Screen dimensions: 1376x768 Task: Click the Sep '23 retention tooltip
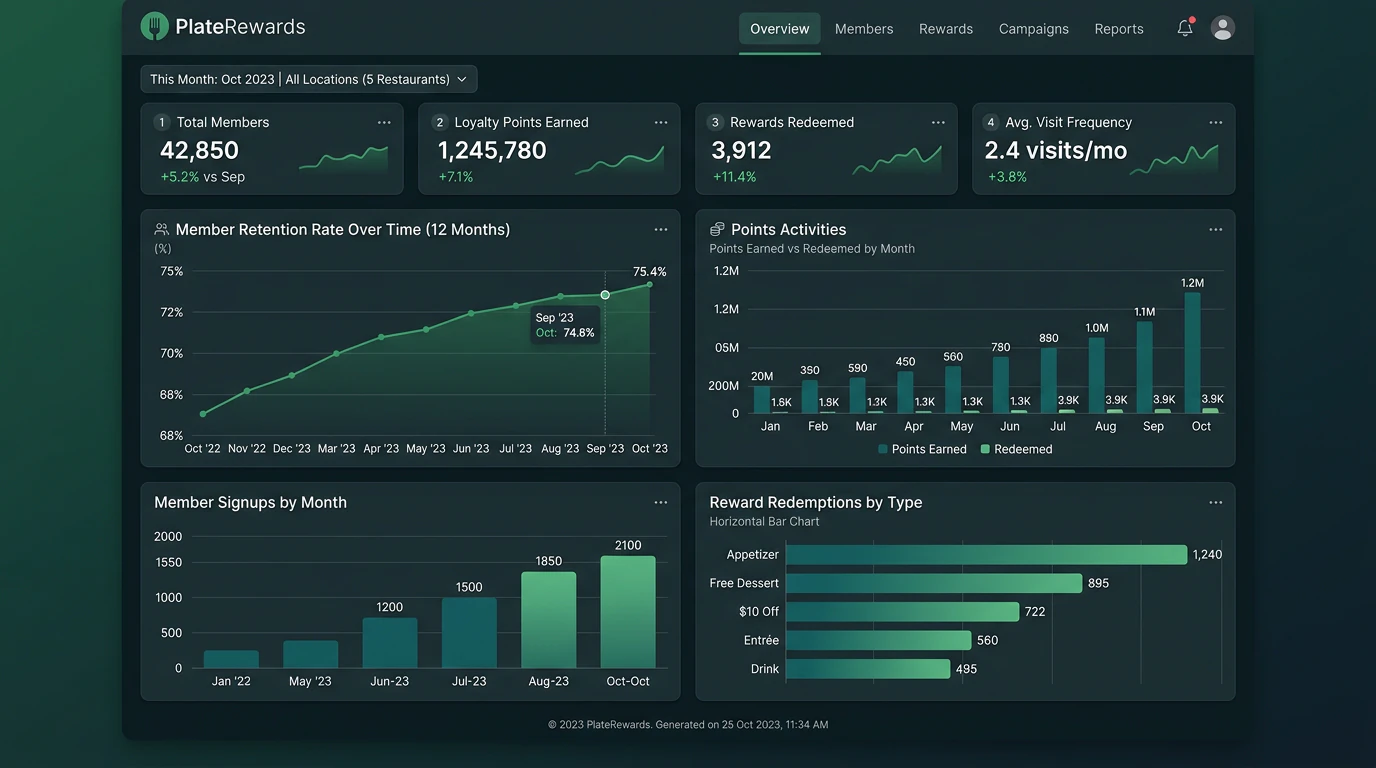(x=565, y=325)
